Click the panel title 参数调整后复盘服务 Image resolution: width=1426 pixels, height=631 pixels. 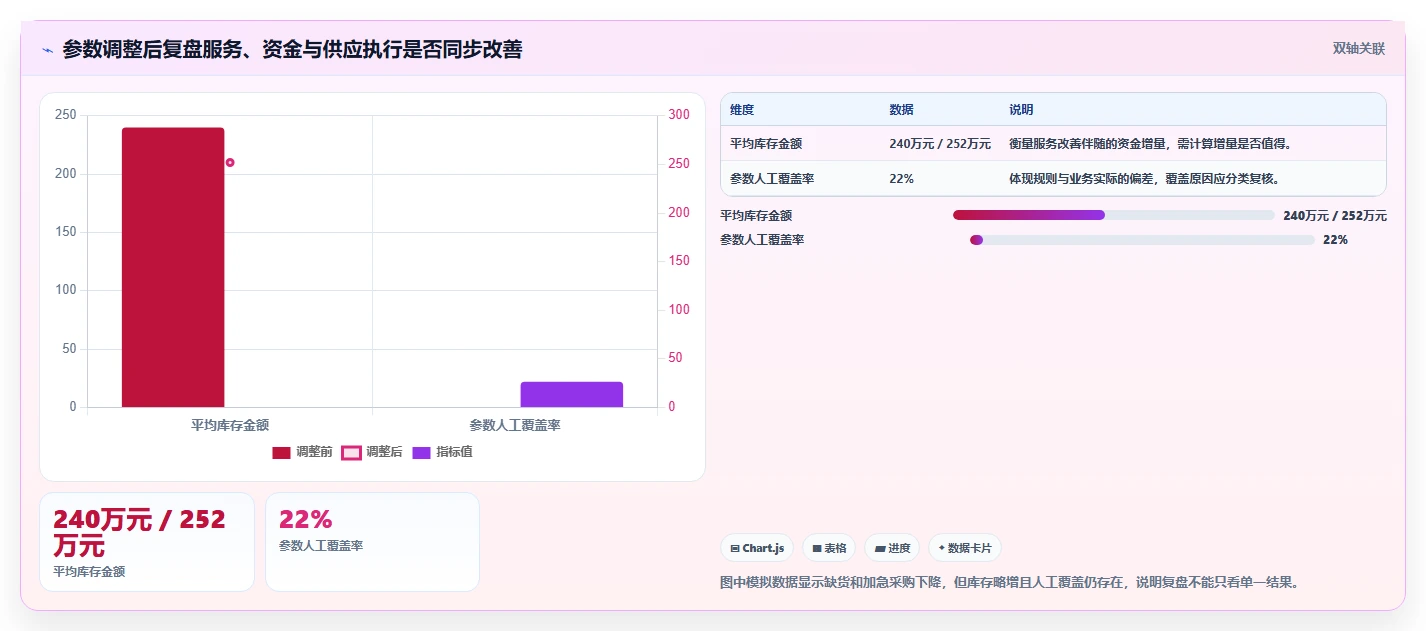pos(292,49)
